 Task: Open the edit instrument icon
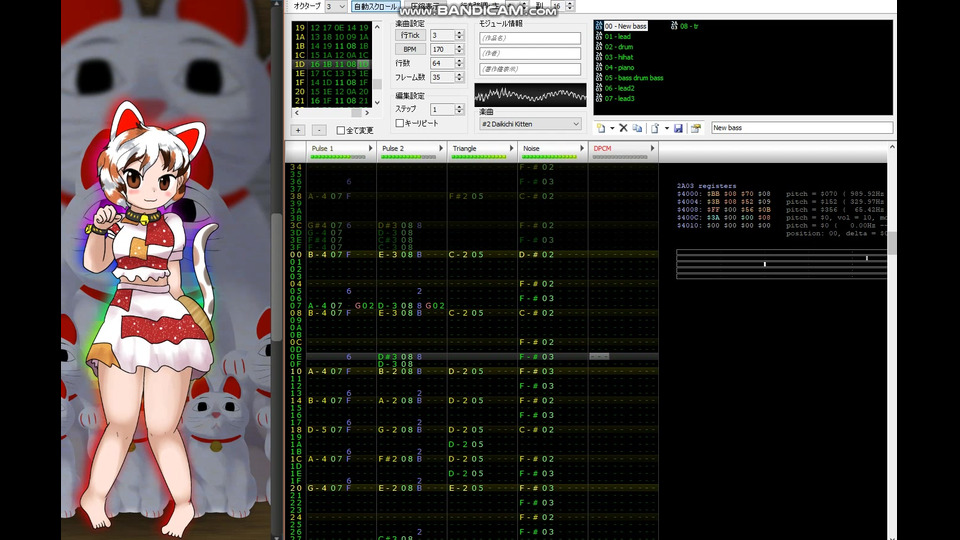[696, 128]
